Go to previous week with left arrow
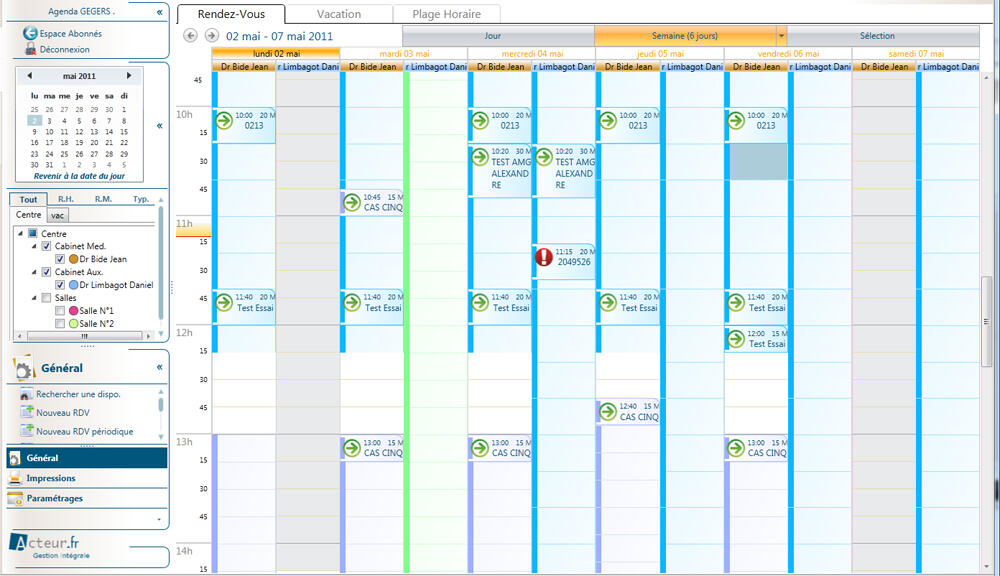Image resolution: width=1000 pixels, height=576 pixels. point(191,35)
